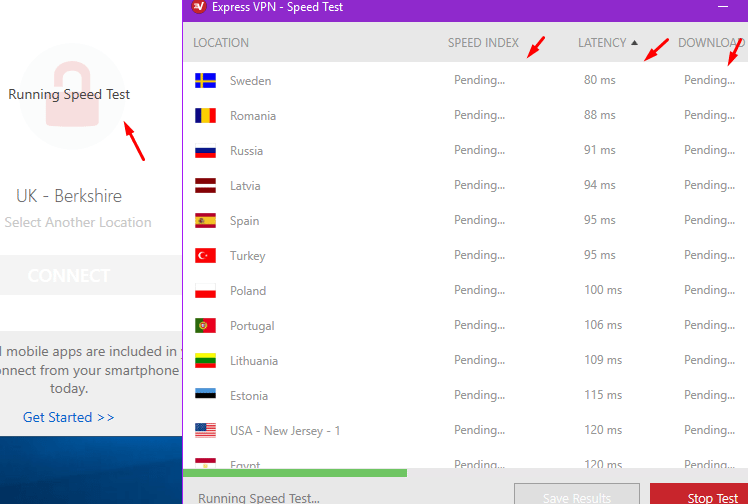
Task: Minimize the Speed Test window
Action: (x=723, y=7)
